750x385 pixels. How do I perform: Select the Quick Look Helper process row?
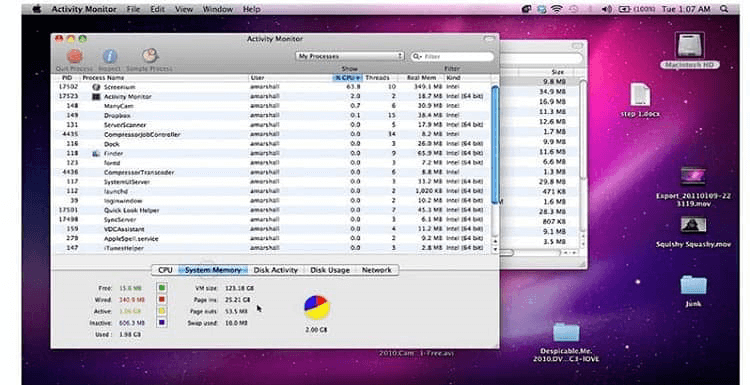tap(272, 210)
